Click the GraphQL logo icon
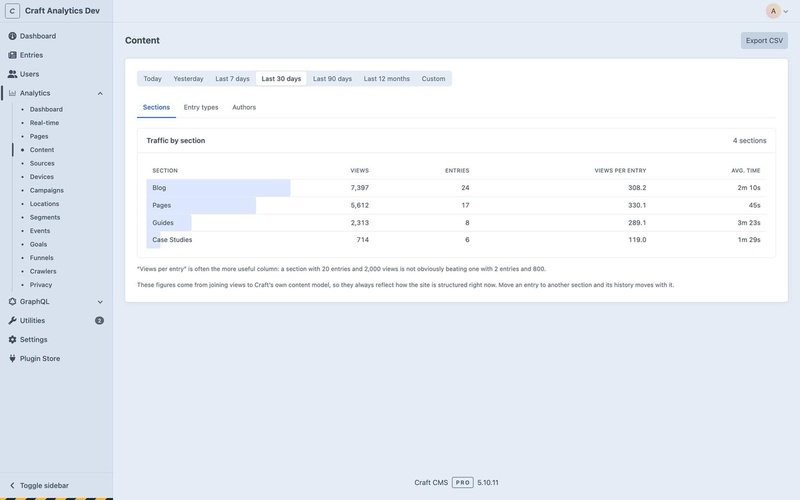 [x=12, y=302]
